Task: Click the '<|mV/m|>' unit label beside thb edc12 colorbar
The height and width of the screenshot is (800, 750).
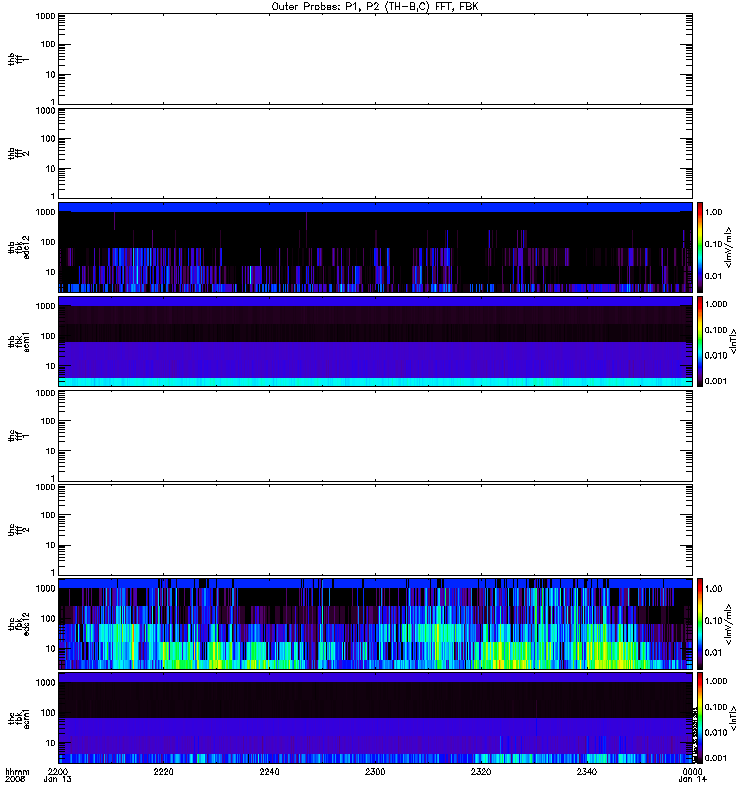Action: click(x=729, y=247)
